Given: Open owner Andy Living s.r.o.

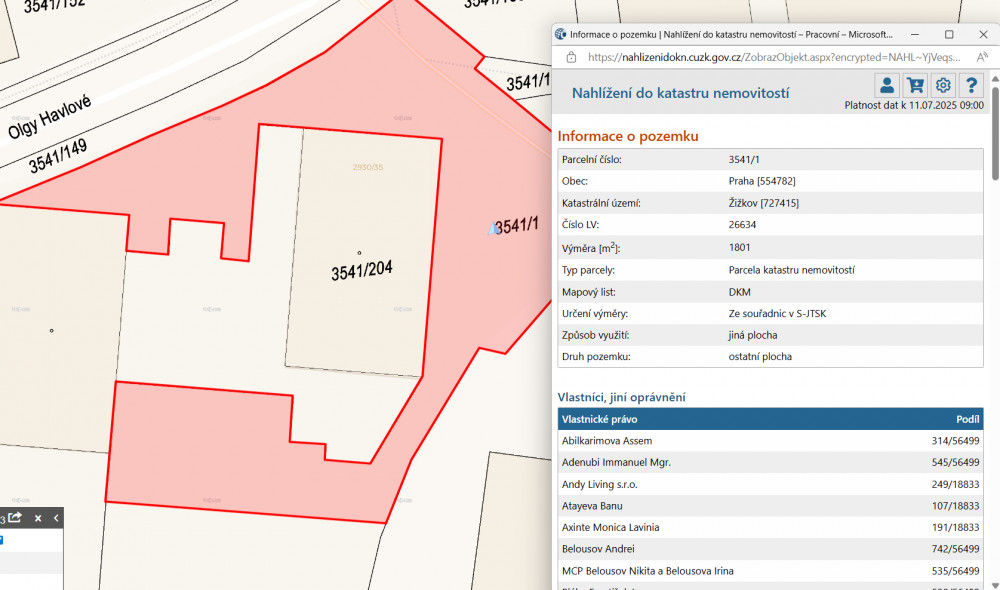Looking at the screenshot, I should 600,484.
